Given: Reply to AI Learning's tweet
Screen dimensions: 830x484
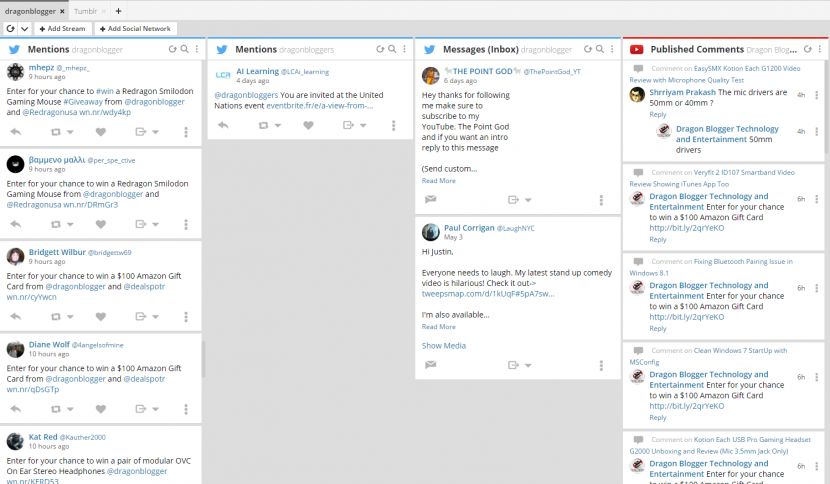Looking at the screenshot, I should 223,126.
